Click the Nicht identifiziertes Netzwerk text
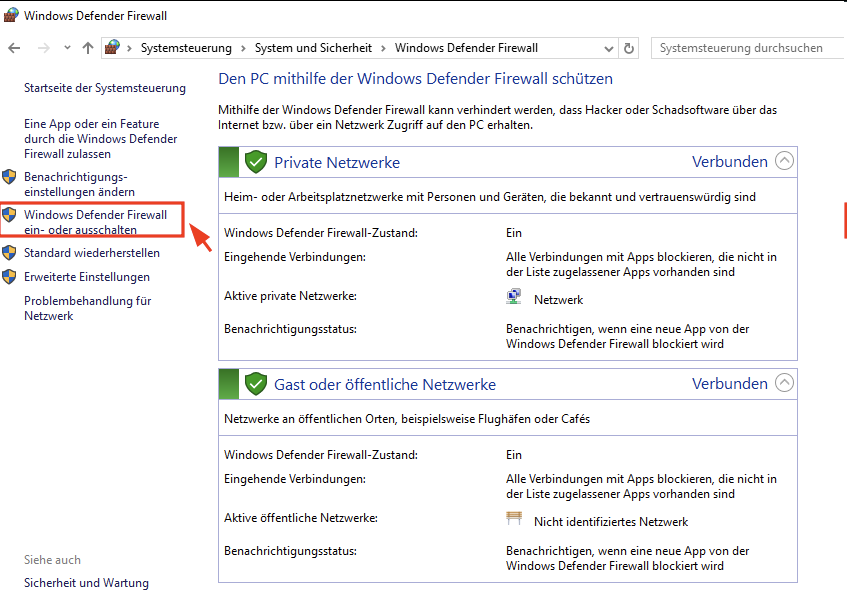 [611, 522]
